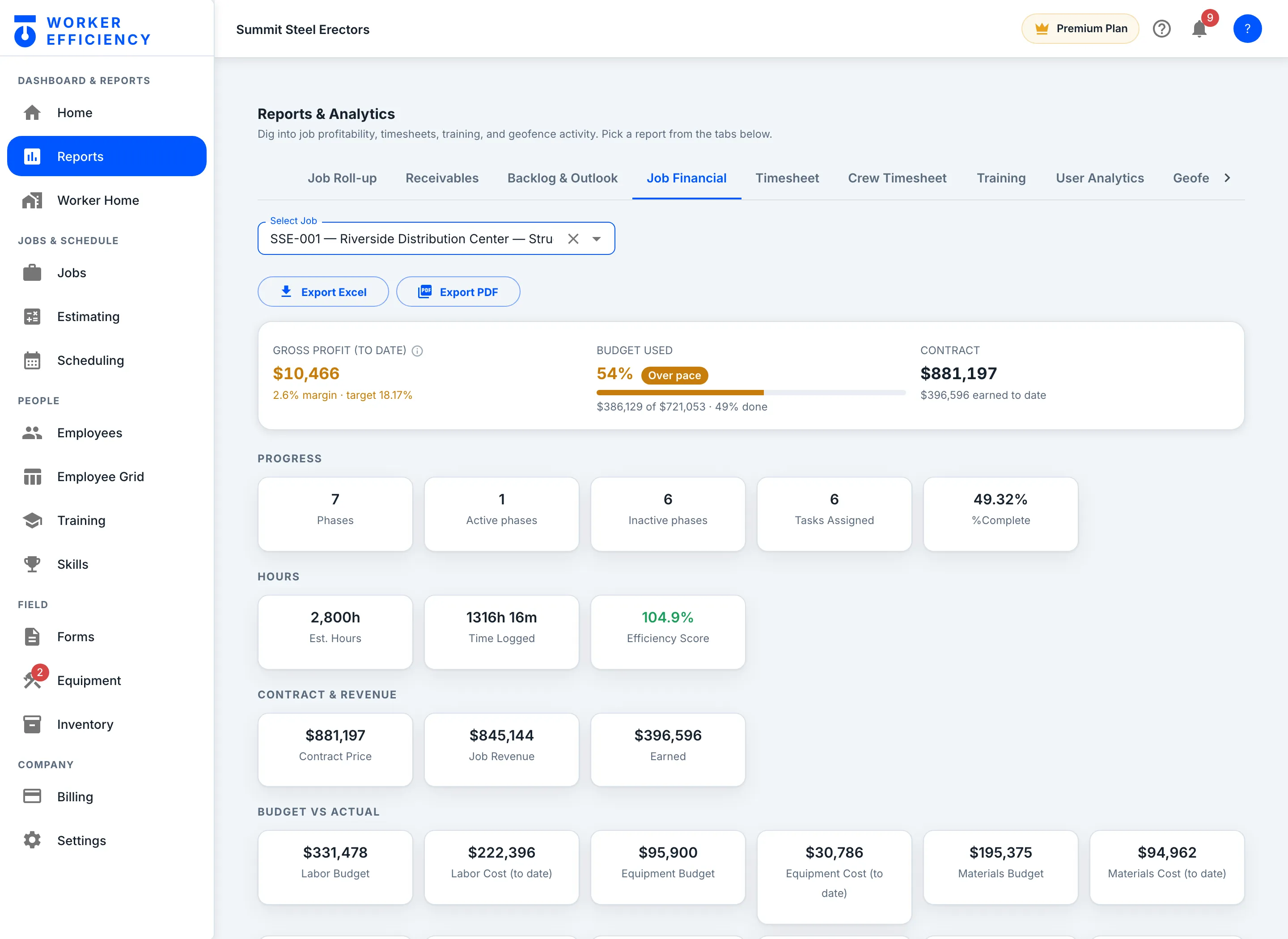Image resolution: width=1288 pixels, height=939 pixels.
Task: Open the Backlog & Outlook tab
Action: coord(562,178)
